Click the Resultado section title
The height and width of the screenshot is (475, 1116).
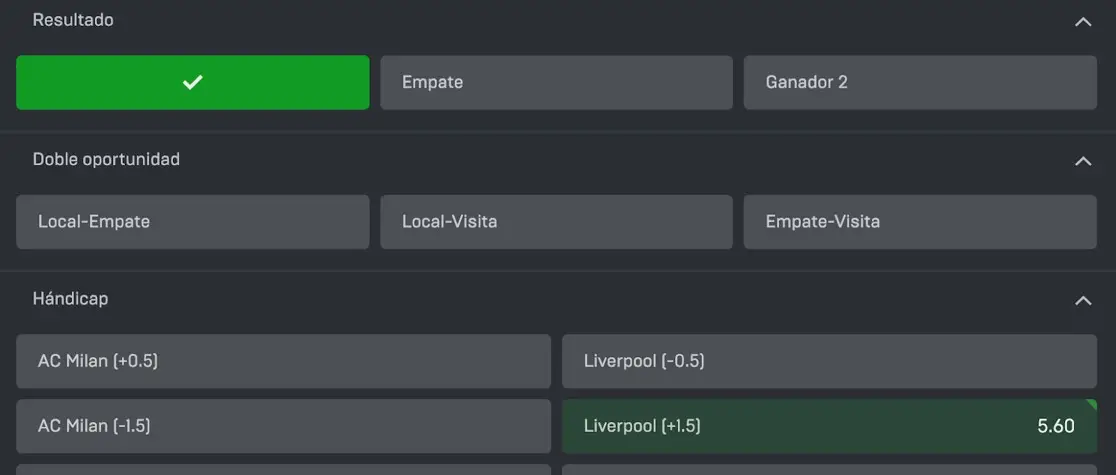(73, 20)
